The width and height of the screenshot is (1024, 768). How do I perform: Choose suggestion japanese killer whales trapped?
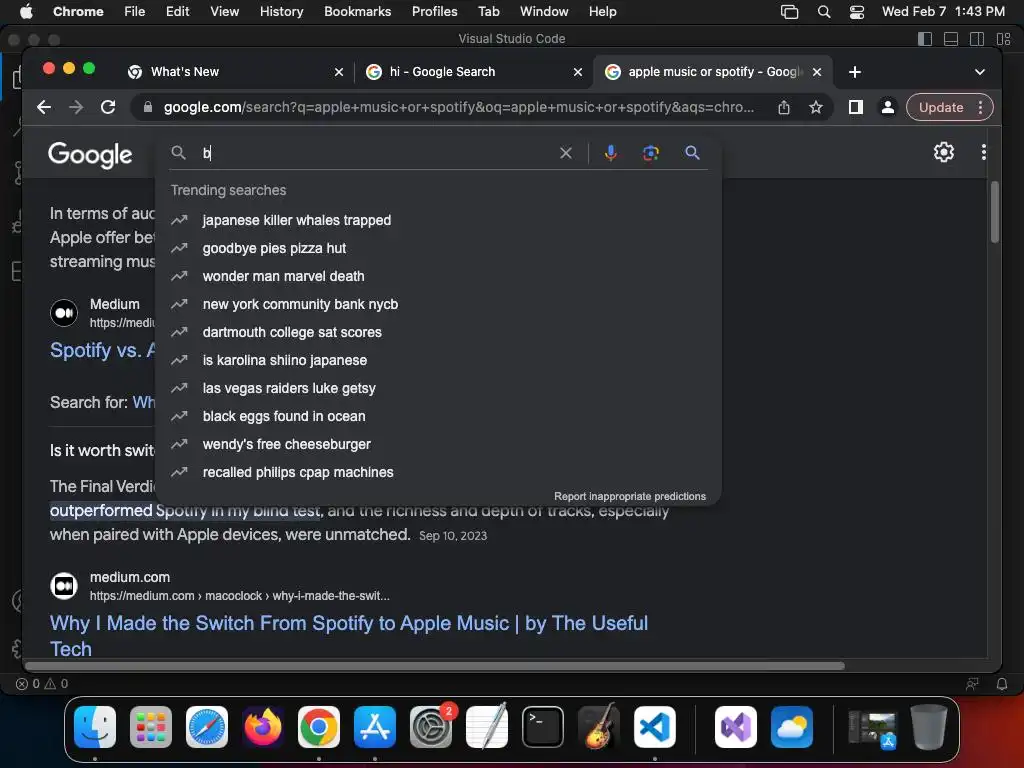(438, 220)
